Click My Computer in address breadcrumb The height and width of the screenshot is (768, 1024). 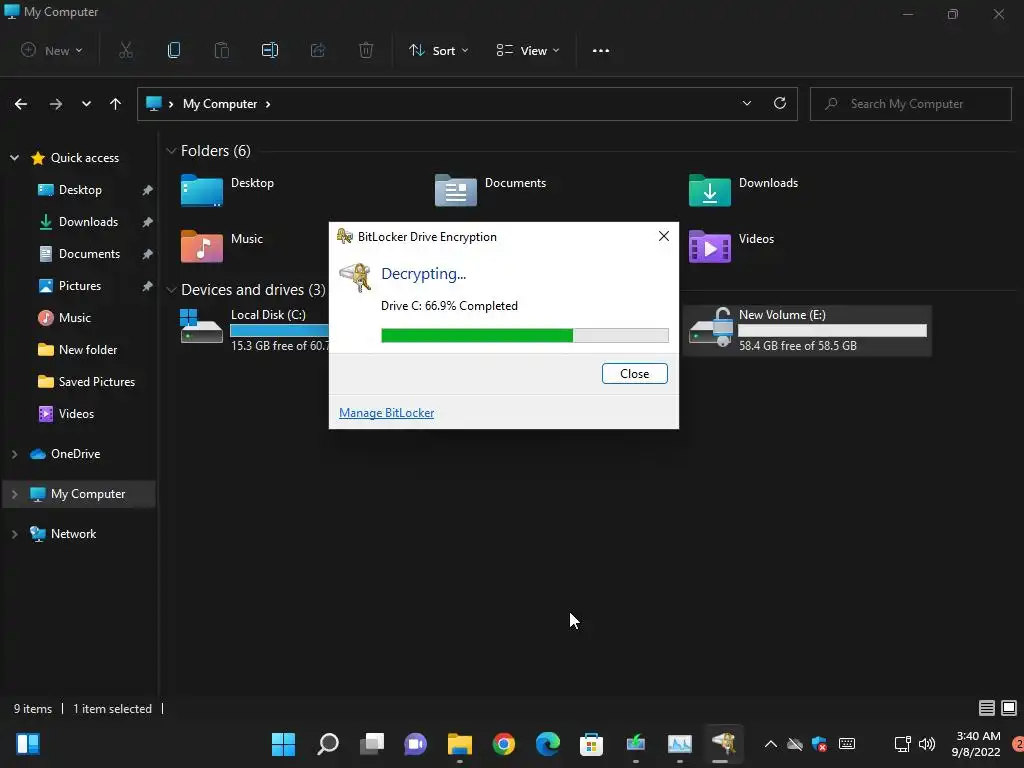(x=219, y=104)
